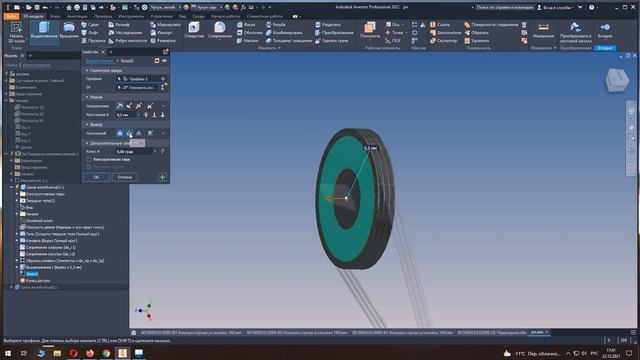The image size is (640, 360).
Task: Click the Измерение (Measure) tool
Action: pos(543,31)
